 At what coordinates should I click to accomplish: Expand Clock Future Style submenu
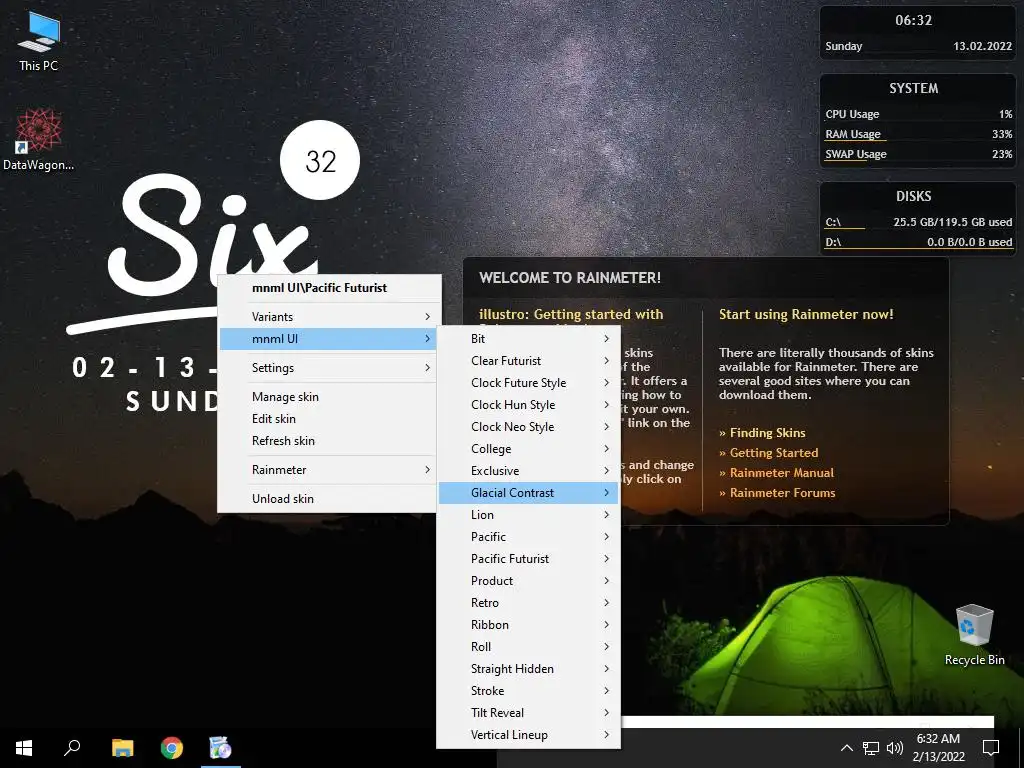point(528,383)
